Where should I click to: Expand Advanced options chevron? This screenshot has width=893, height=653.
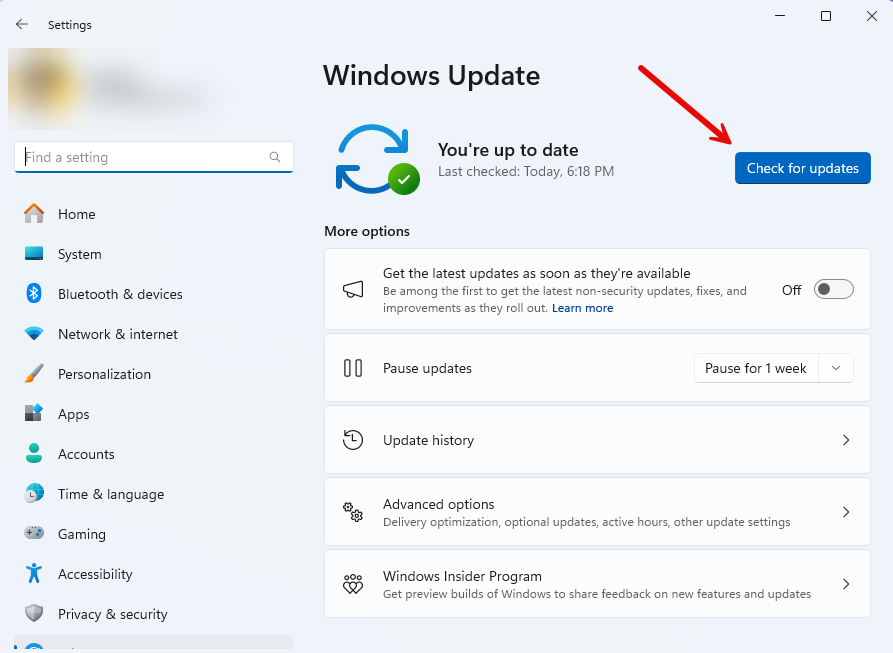846,512
